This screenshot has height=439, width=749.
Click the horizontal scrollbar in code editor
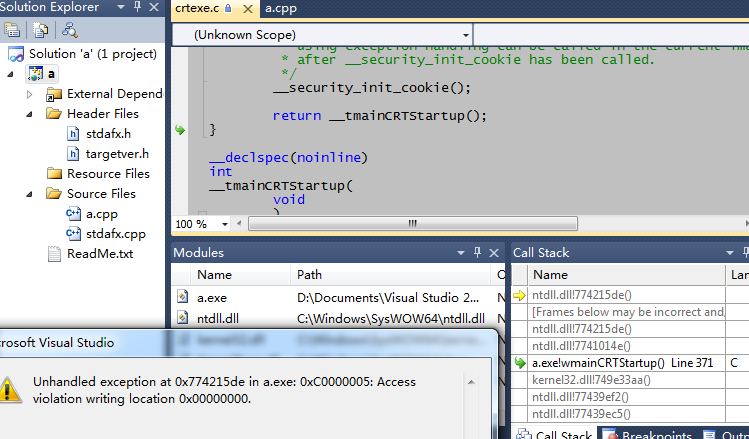[x=400, y=224]
